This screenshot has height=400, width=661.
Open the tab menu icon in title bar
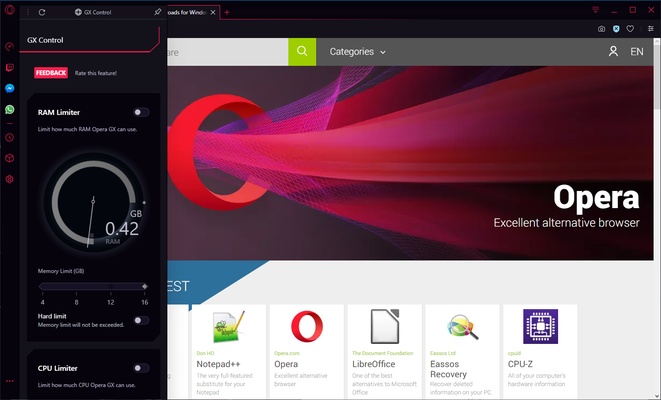point(595,10)
